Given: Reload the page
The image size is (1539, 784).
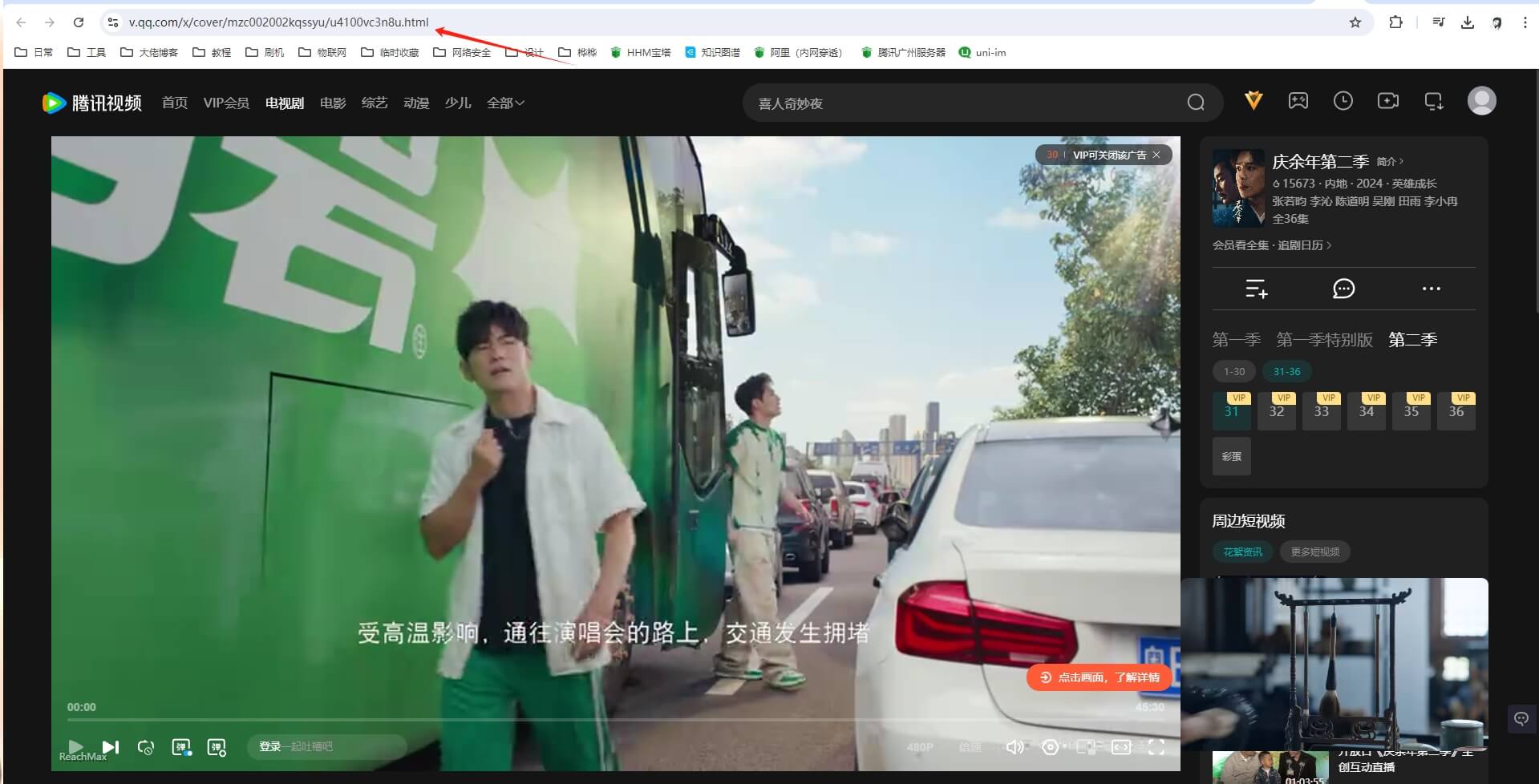Looking at the screenshot, I should tap(79, 22).
